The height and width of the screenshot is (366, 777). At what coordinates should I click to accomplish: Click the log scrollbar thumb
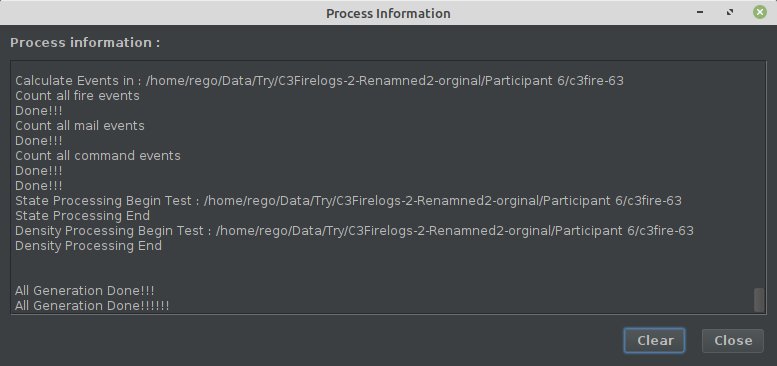coord(759,300)
